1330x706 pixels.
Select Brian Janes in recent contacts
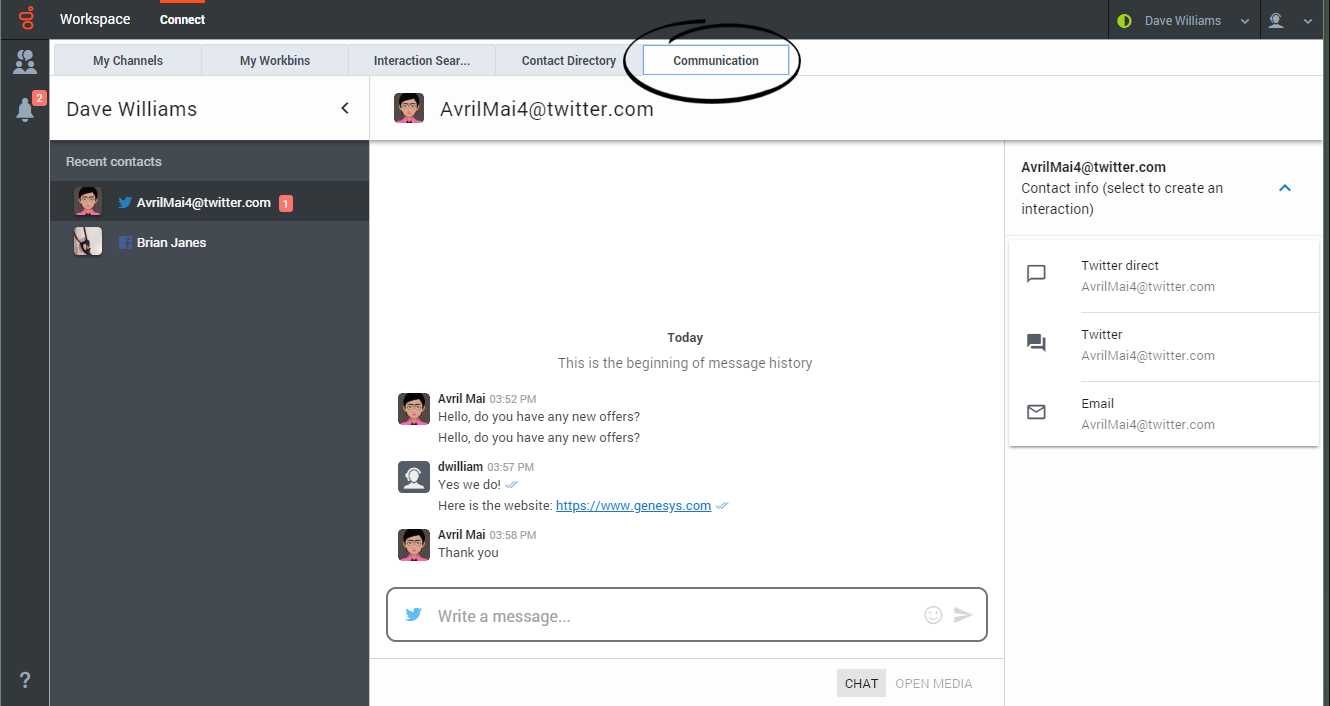(171, 242)
